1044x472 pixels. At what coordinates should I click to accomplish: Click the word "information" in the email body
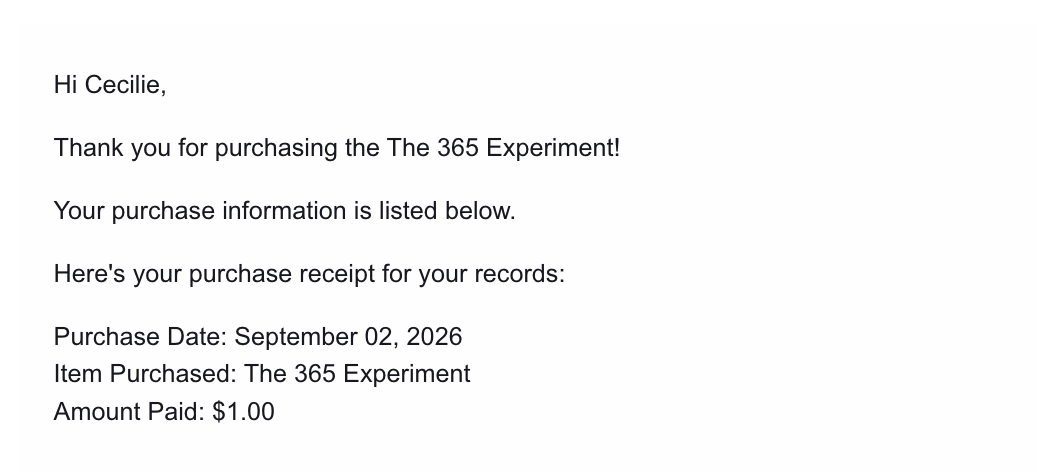284,211
